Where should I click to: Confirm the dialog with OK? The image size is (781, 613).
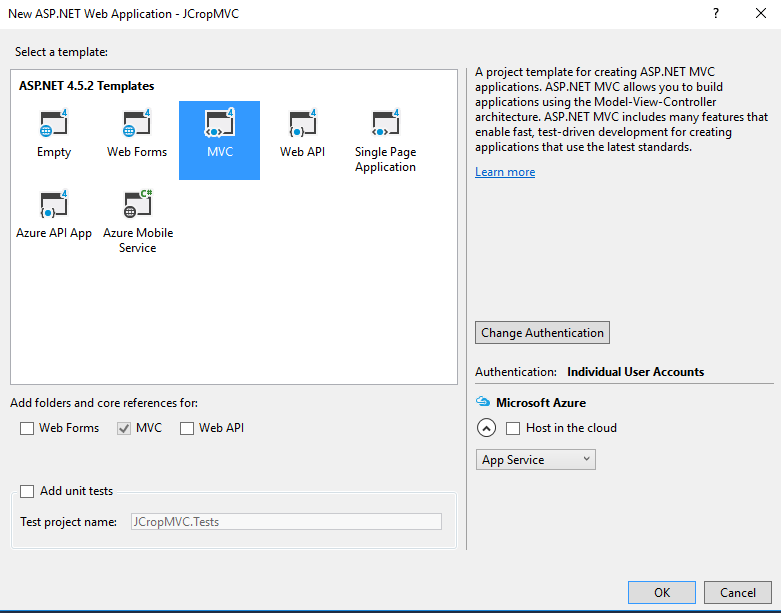(661, 593)
